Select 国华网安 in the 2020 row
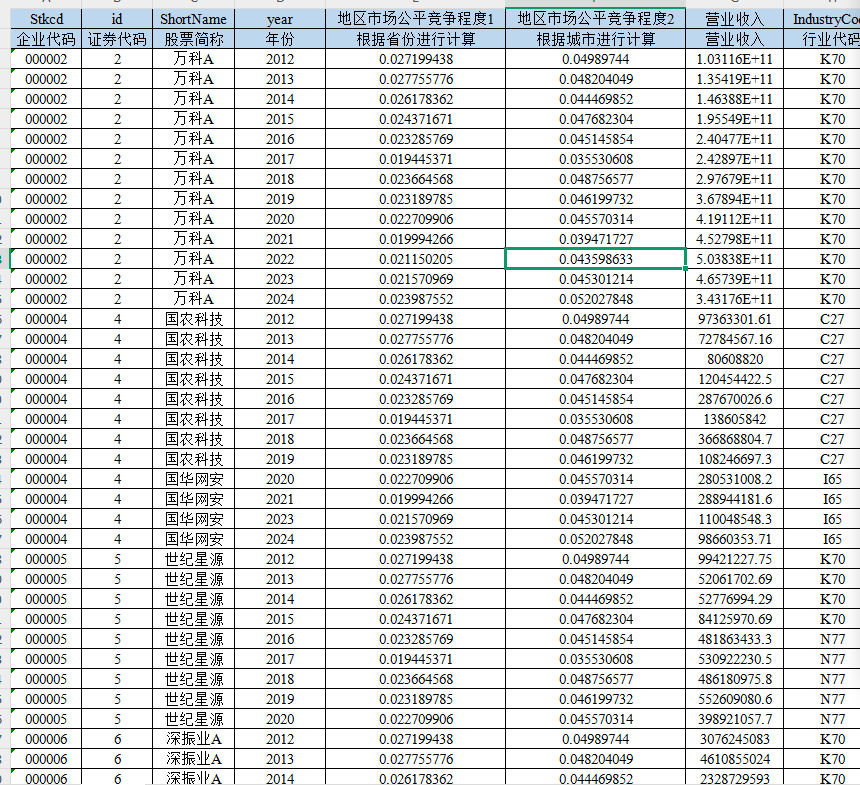 coord(194,479)
